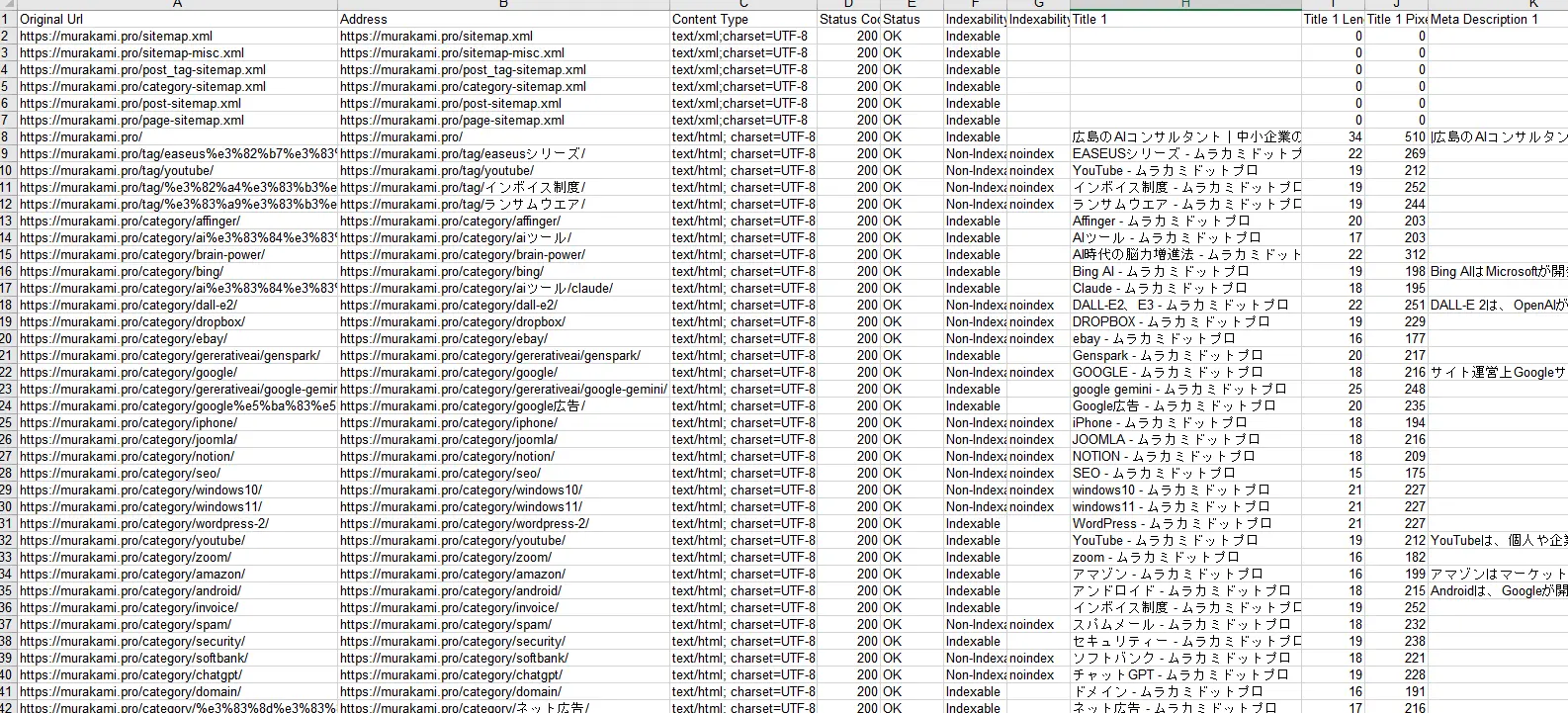Click pixel width cell showing 175
Viewport: 1568px width, 713px height.
(x=1396, y=473)
